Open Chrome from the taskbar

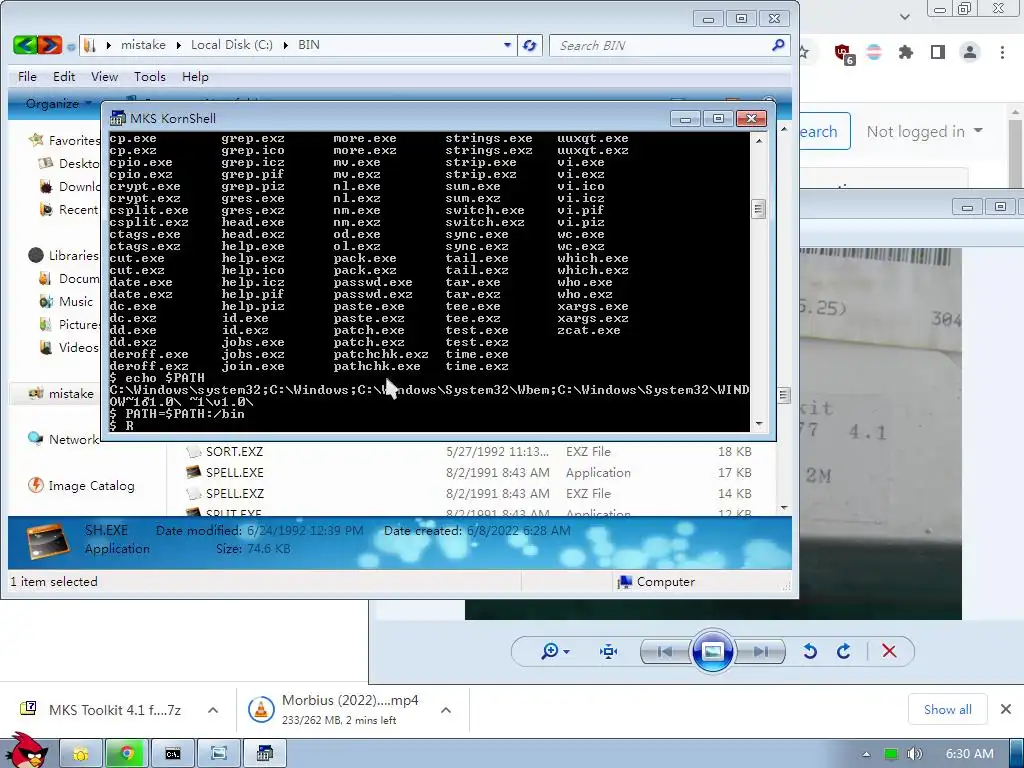click(127, 754)
